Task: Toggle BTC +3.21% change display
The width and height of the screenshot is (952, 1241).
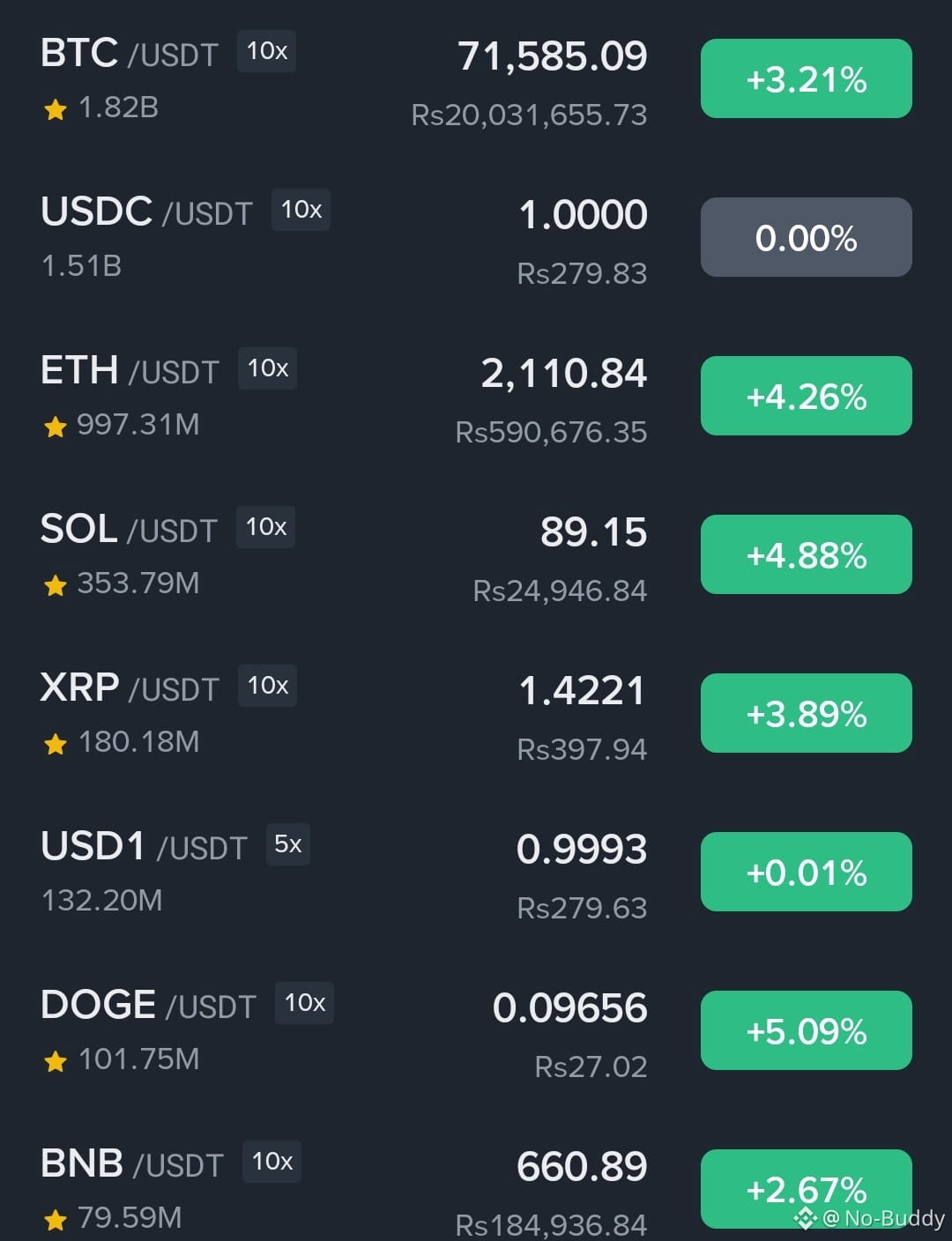Action: click(806, 79)
